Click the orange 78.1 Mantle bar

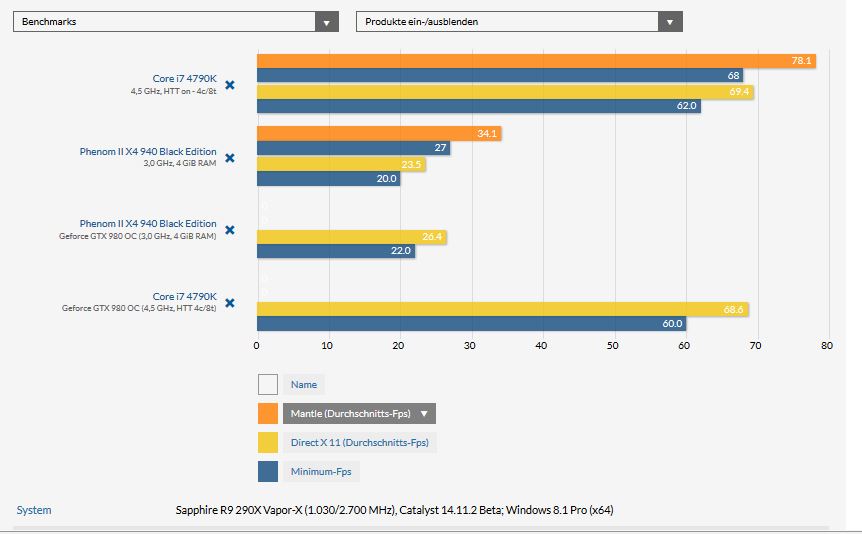pos(536,60)
